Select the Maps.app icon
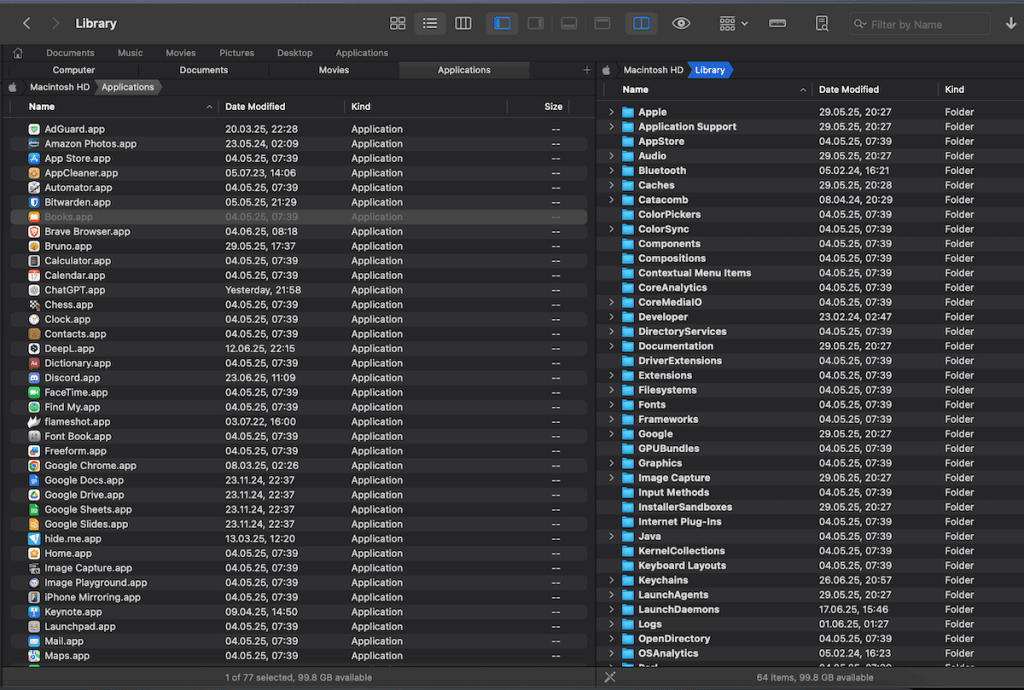Screen dimensions: 1024x690 [34, 655]
